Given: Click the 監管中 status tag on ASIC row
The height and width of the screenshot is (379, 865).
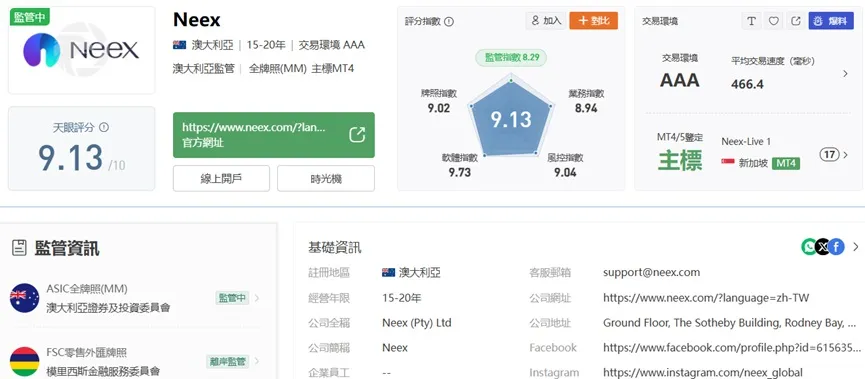Looking at the screenshot, I should pos(232,298).
